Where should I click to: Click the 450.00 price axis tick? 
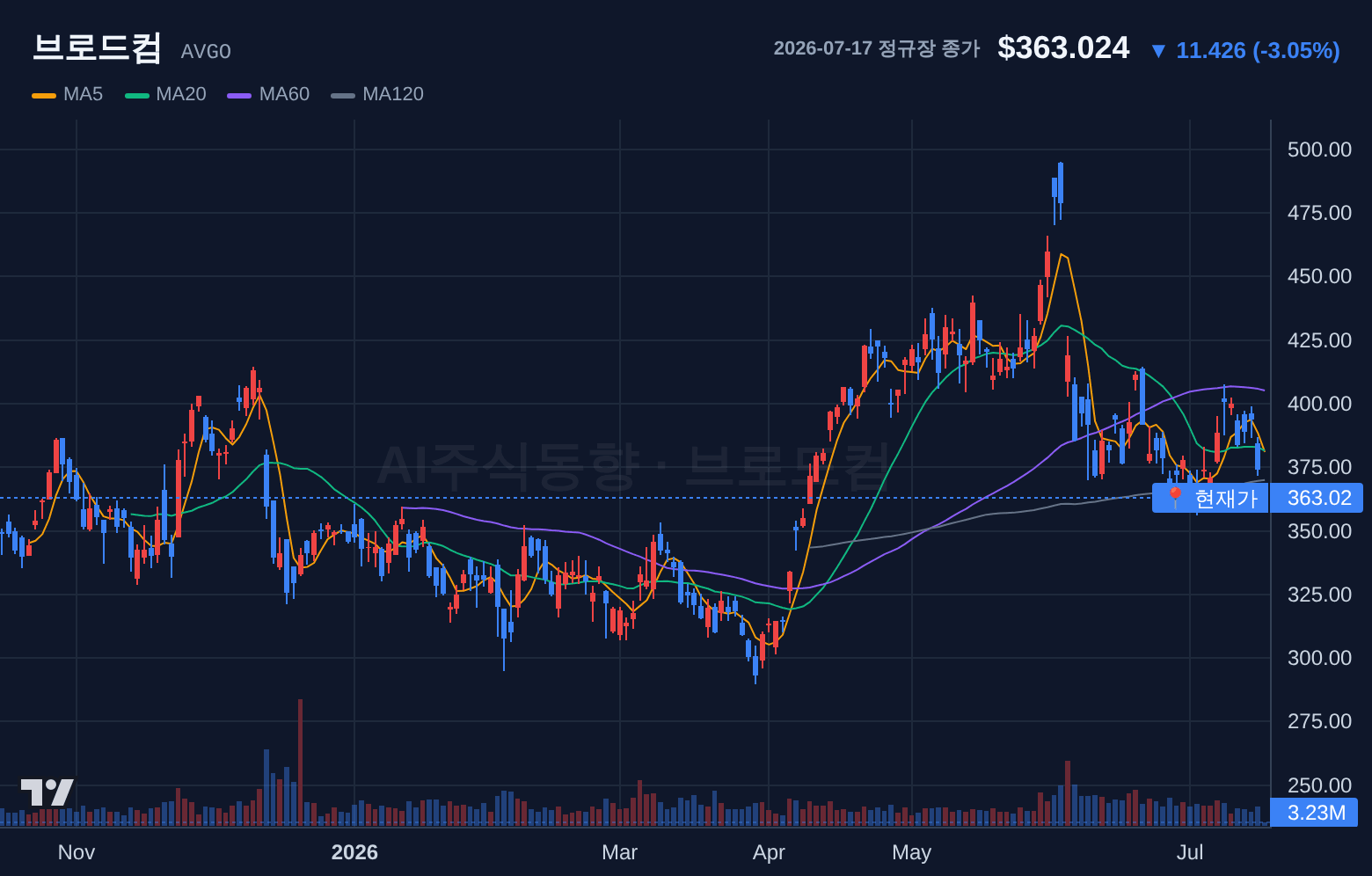[x=1319, y=276]
